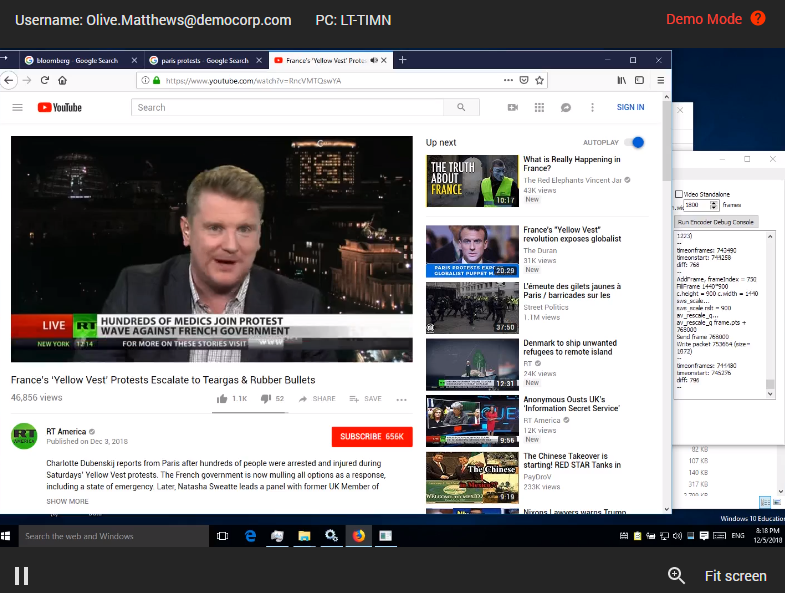Click Run Encoder Debug Console button
Screen dimensions: 785x593
(x=715, y=222)
